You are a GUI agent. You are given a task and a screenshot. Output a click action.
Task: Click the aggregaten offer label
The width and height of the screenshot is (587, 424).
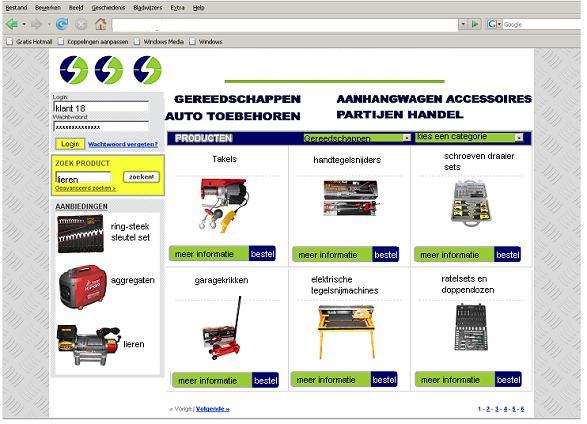click(x=133, y=280)
